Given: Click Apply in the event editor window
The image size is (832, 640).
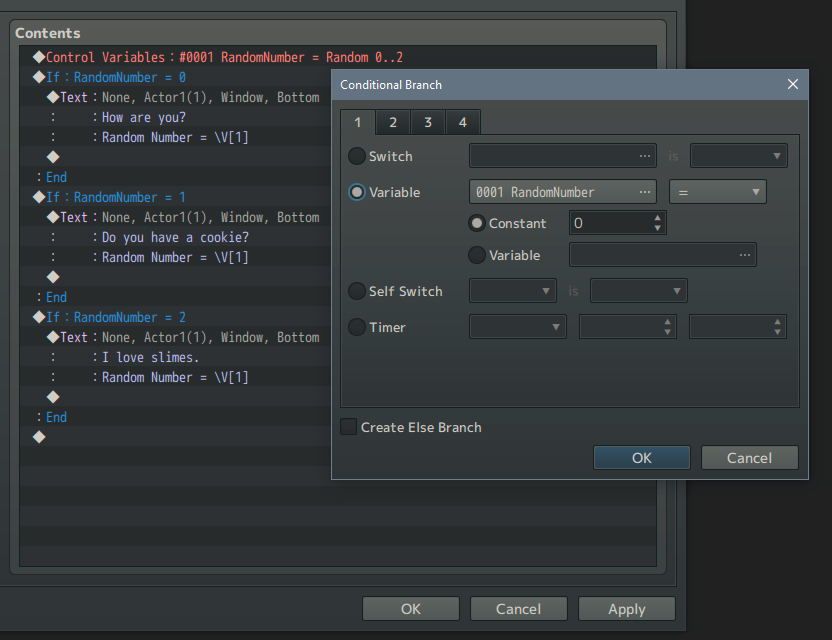Looking at the screenshot, I should coord(627,609).
